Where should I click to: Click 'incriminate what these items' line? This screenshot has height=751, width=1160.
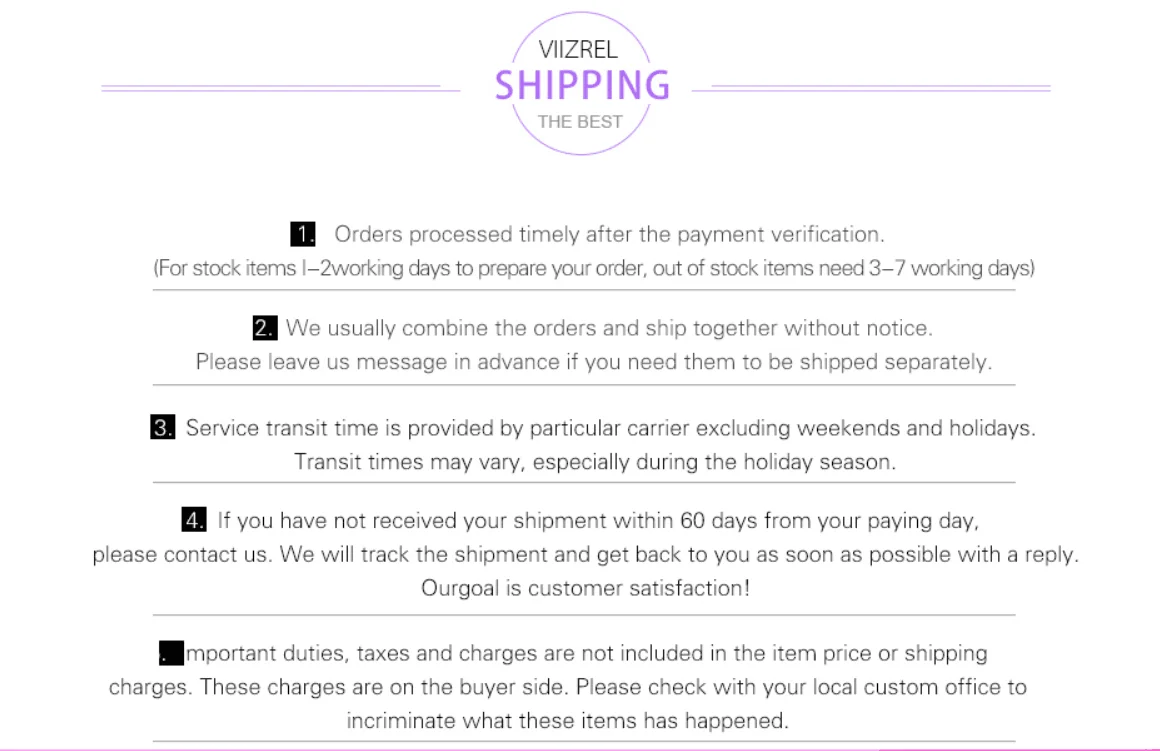coord(567,720)
